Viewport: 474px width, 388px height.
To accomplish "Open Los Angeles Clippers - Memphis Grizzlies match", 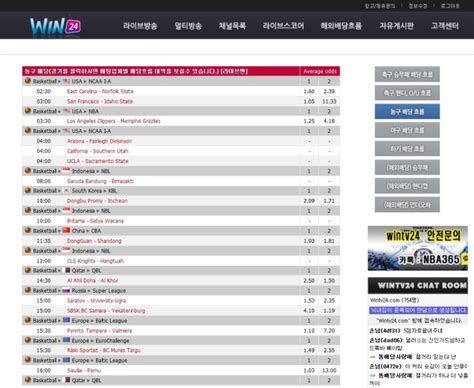I will 114,121.
